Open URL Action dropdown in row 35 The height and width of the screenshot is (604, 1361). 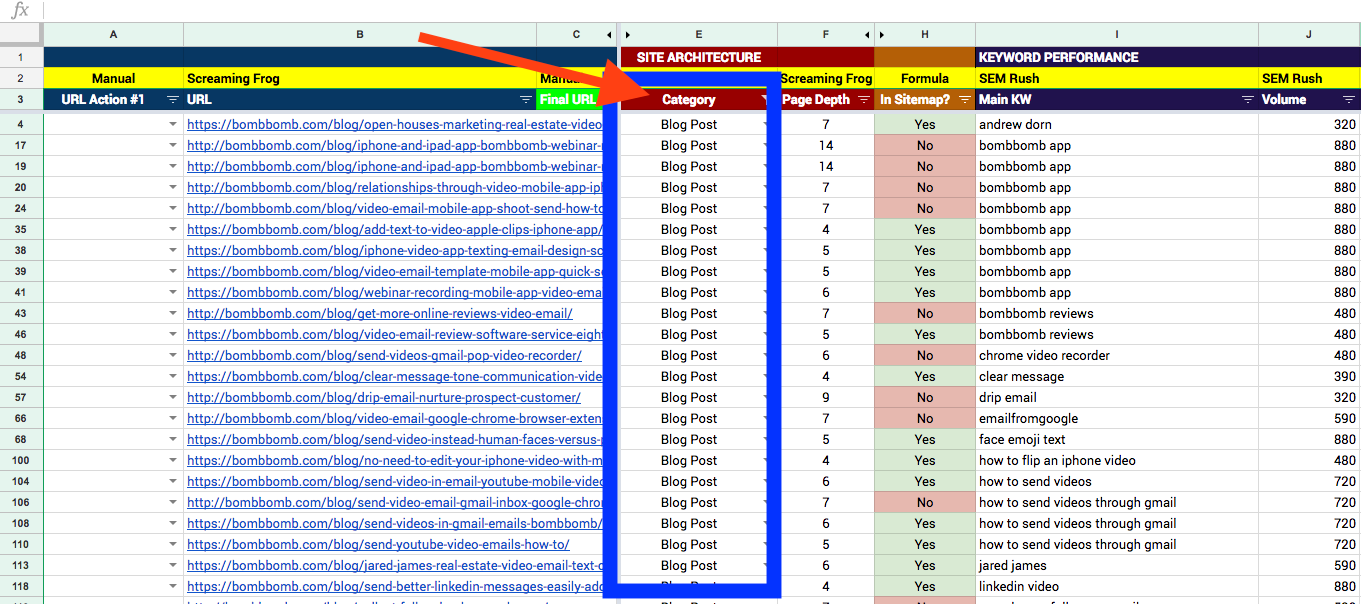[x=173, y=230]
